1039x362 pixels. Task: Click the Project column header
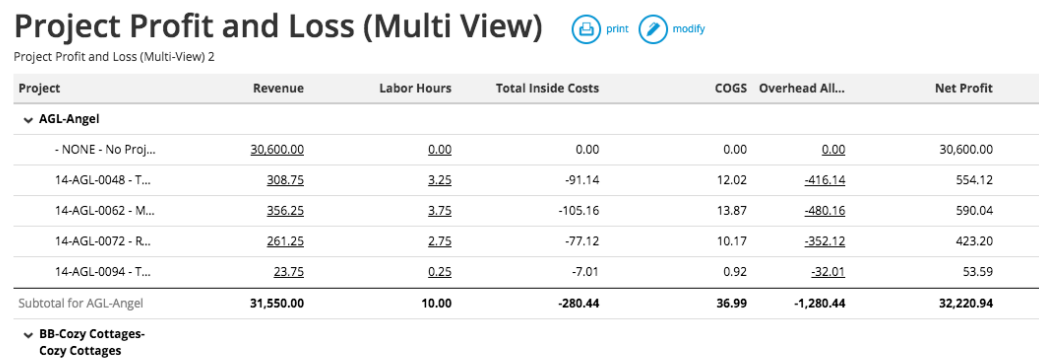[39, 88]
